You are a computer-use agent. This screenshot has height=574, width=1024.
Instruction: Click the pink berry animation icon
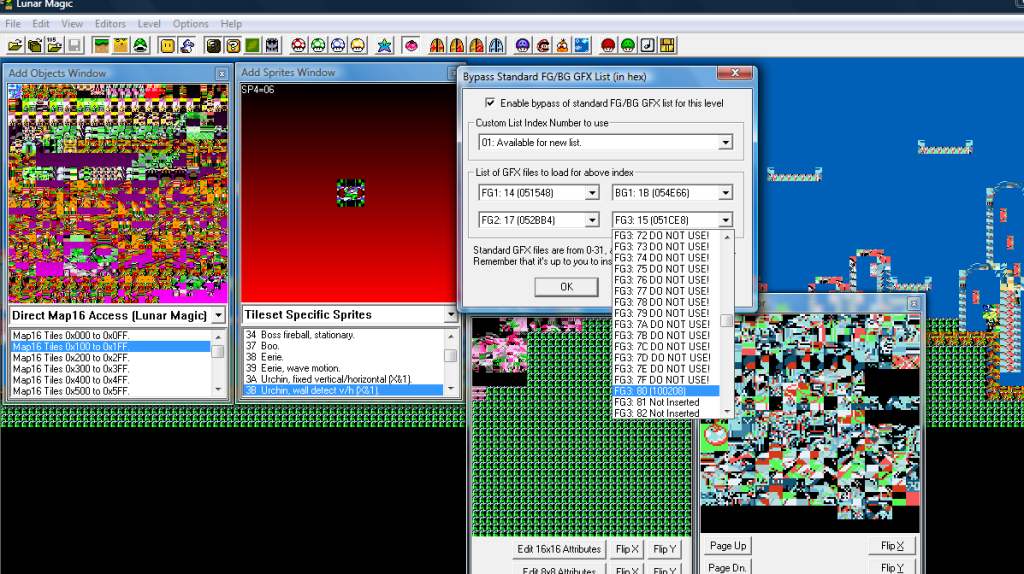pos(411,46)
